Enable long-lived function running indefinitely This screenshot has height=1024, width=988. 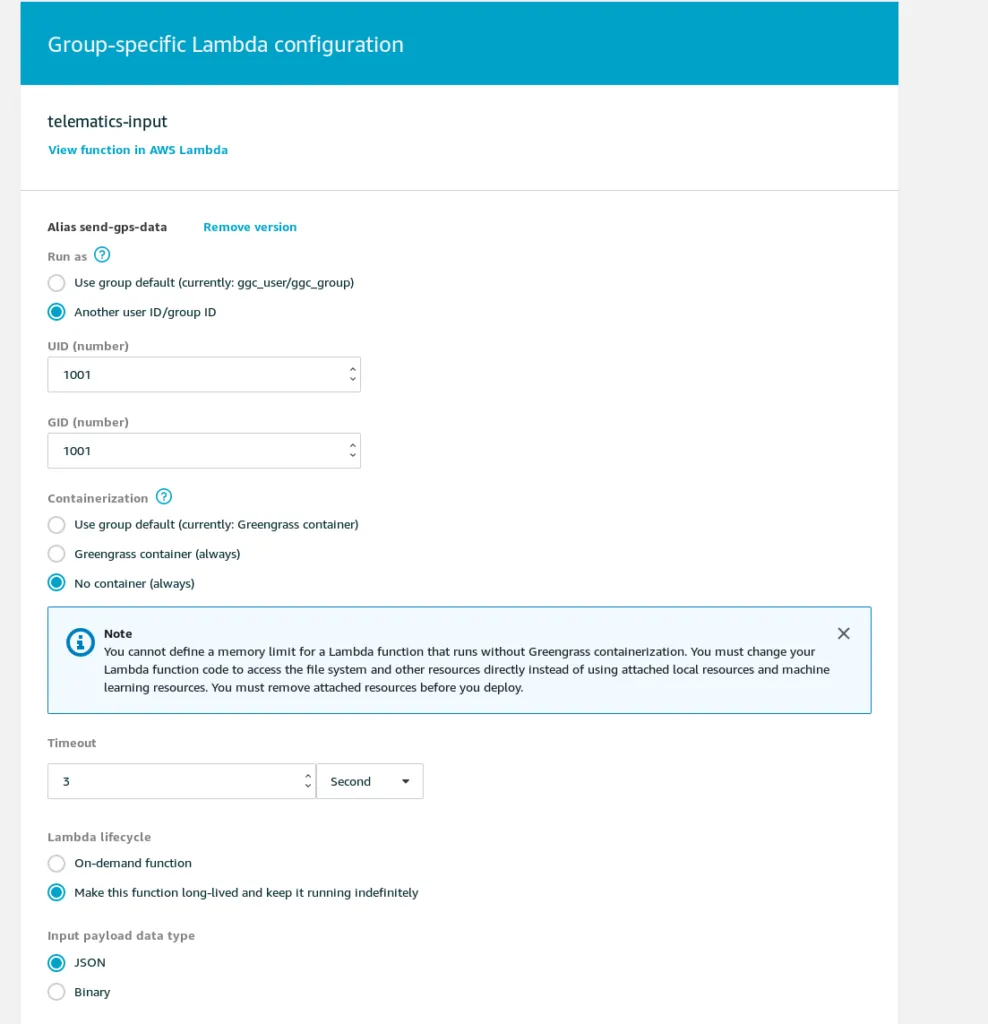point(57,893)
